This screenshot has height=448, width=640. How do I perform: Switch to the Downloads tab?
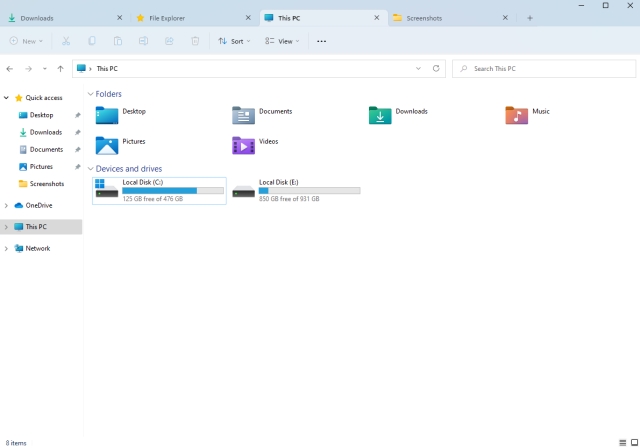coord(65,18)
